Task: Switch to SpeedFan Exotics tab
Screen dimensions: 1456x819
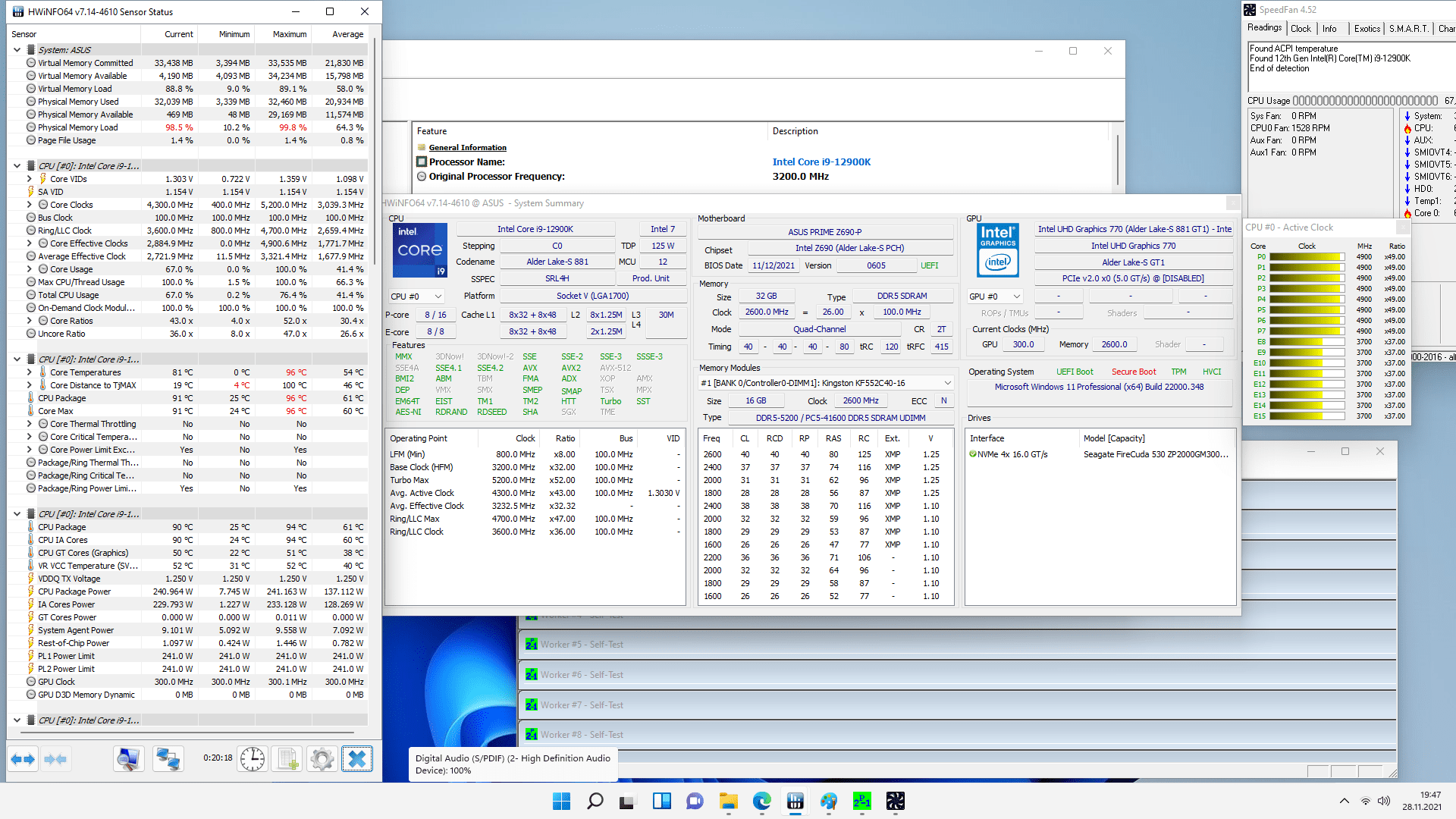Action: click(1367, 29)
